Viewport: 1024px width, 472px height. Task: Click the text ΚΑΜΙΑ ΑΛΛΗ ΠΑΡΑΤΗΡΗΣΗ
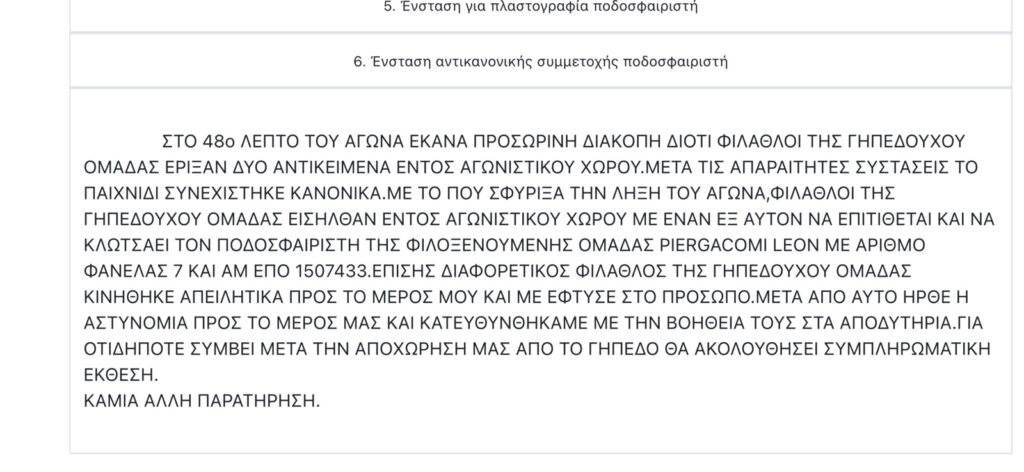[x=202, y=401]
